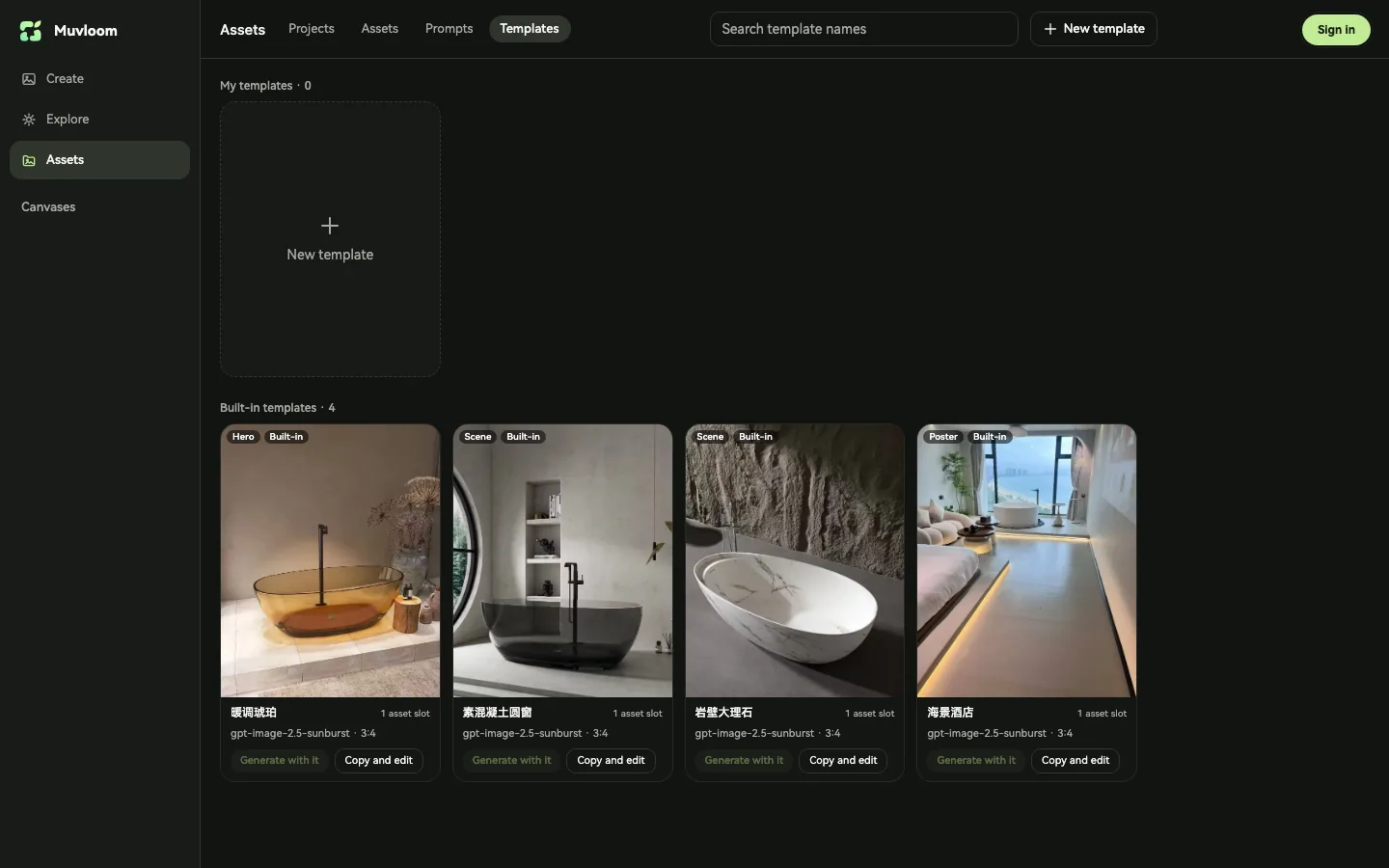The width and height of the screenshot is (1389, 868).
Task: Copy and edit 素混凝土圆窗 template
Action: click(611, 760)
